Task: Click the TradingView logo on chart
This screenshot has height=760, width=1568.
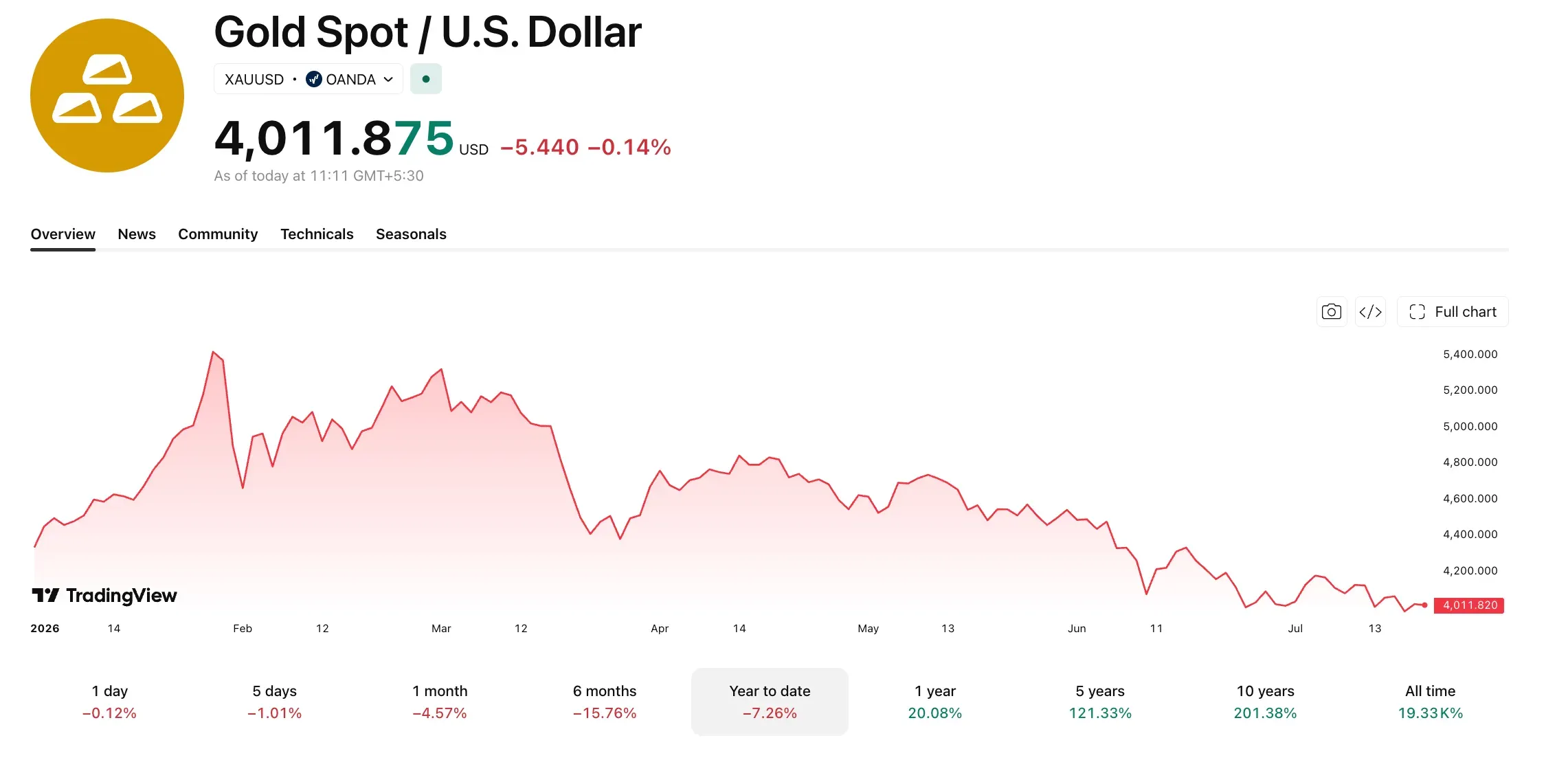Action: (x=104, y=595)
